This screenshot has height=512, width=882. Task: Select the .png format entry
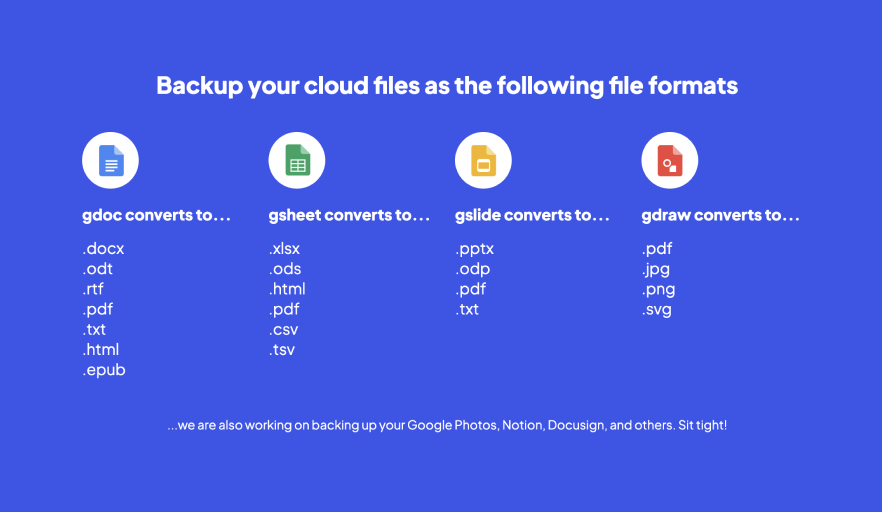[x=659, y=290]
